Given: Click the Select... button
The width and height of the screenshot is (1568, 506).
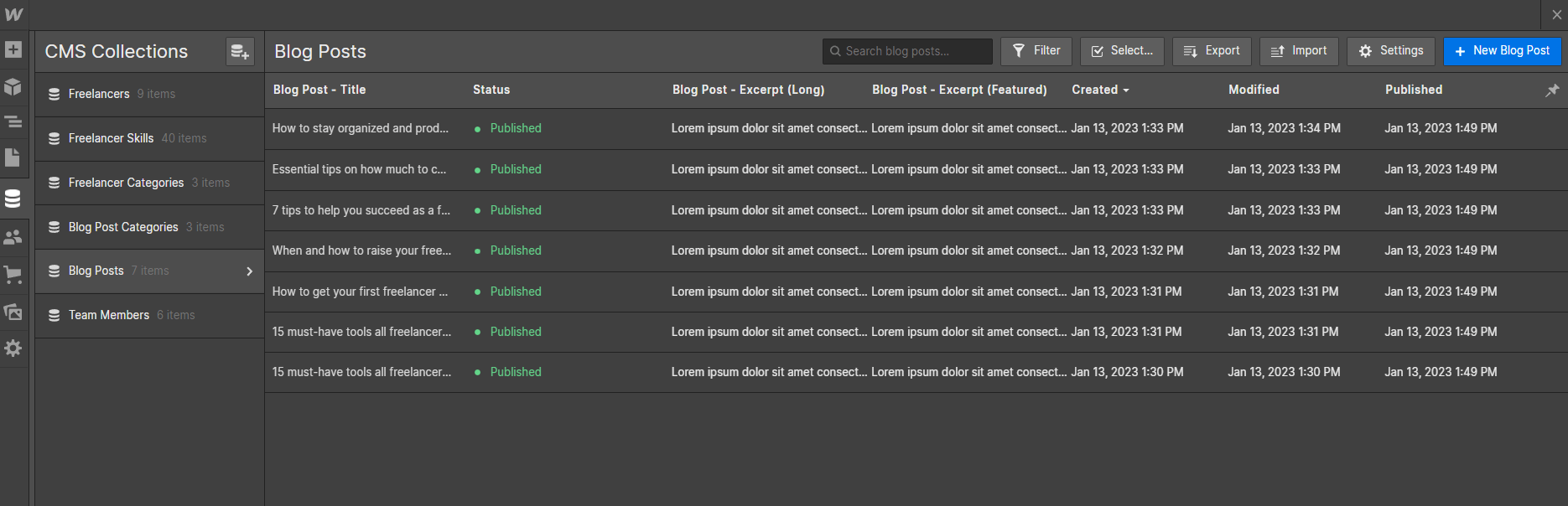Looking at the screenshot, I should click(1122, 51).
